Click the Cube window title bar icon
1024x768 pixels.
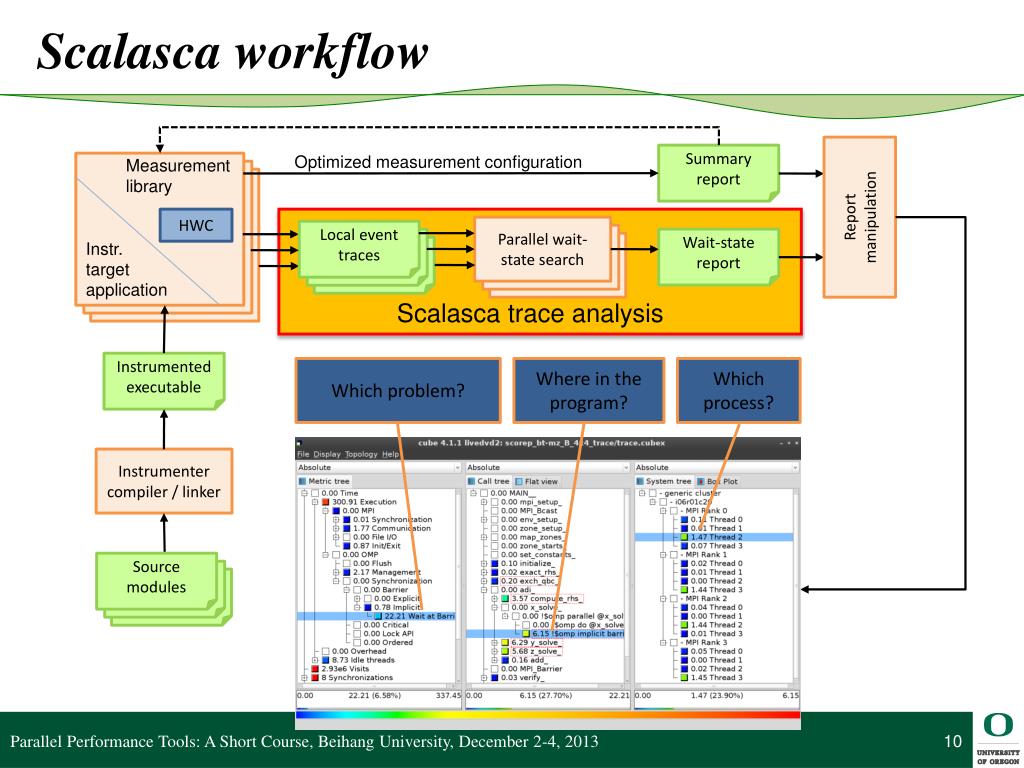[299, 443]
